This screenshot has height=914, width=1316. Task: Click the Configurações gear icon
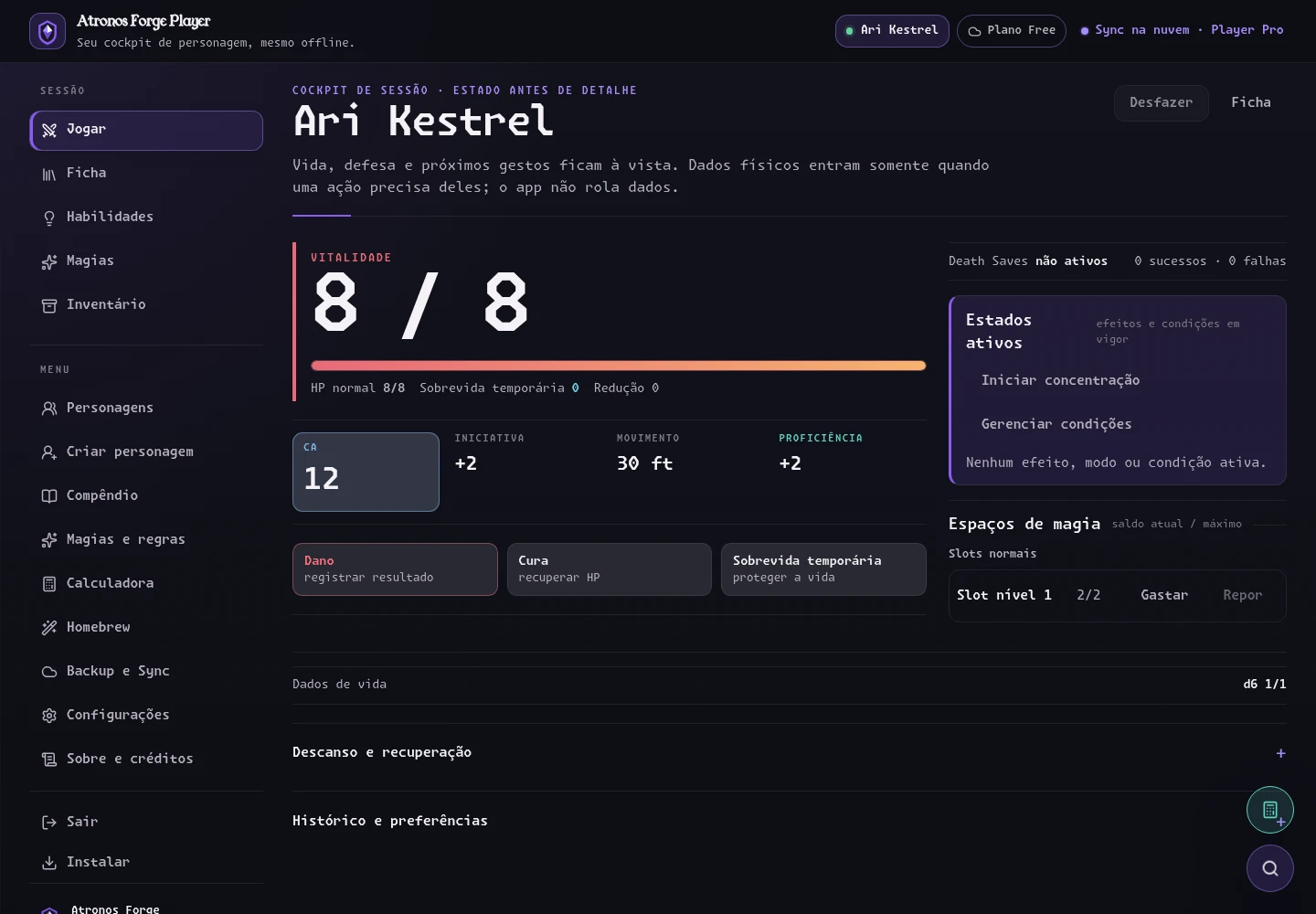[x=49, y=716]
